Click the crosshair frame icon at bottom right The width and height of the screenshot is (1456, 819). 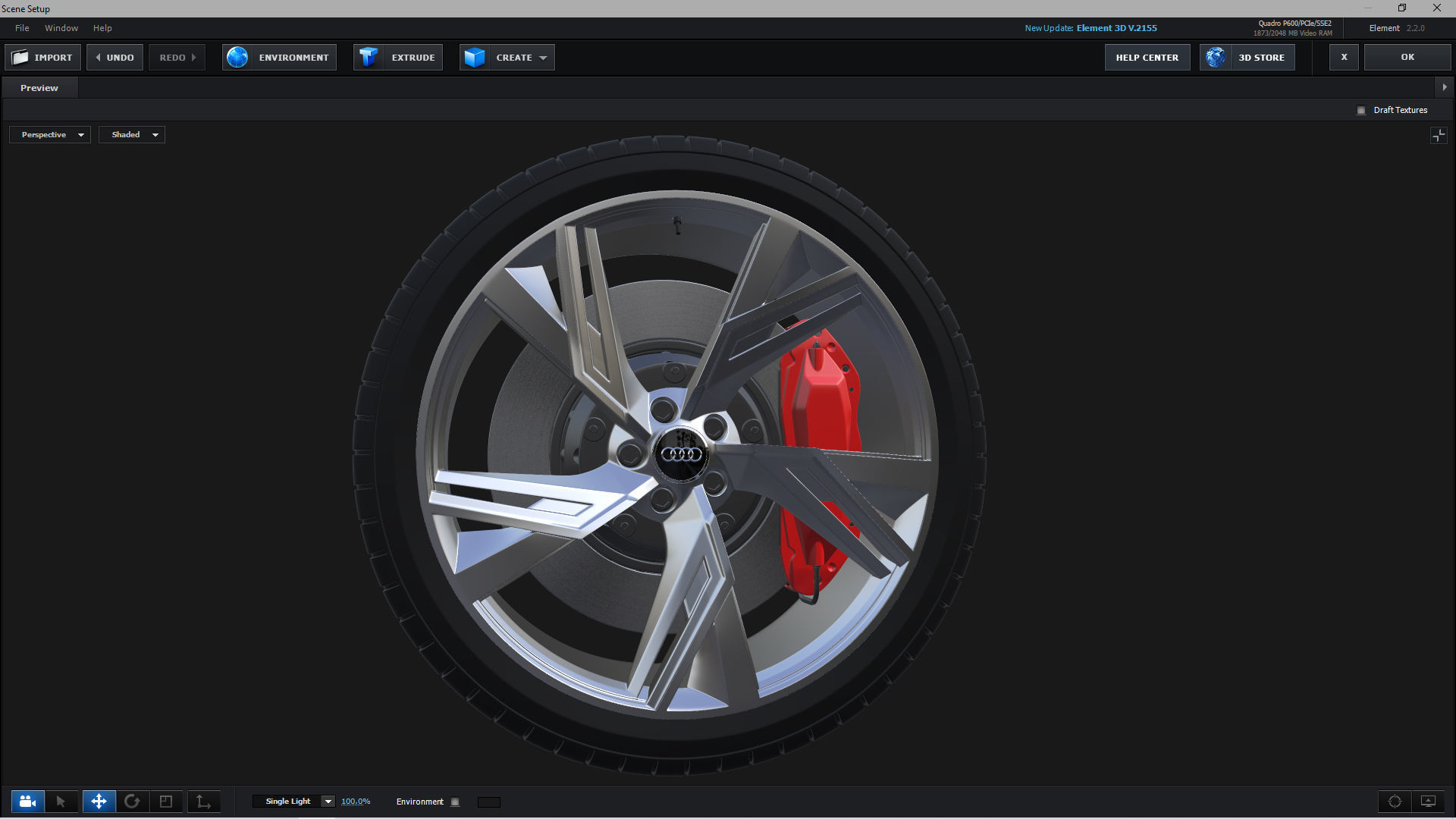click(x=1395, y=802)
